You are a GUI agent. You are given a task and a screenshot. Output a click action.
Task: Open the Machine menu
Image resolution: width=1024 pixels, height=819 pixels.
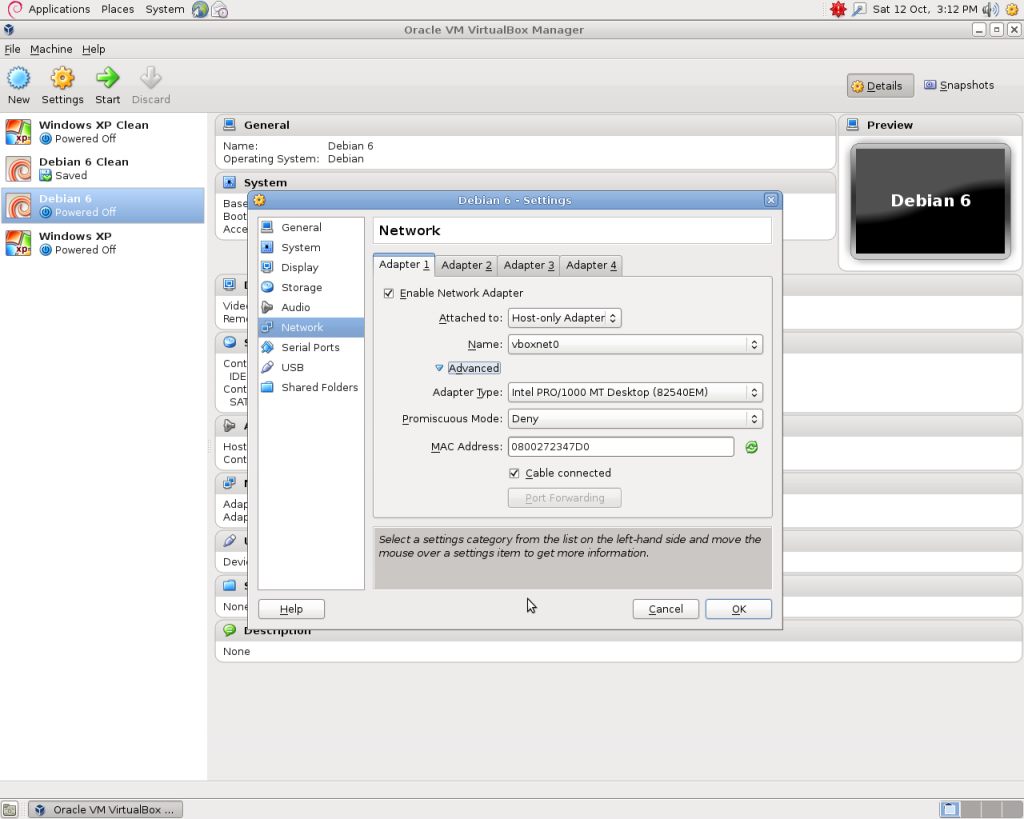51,49
